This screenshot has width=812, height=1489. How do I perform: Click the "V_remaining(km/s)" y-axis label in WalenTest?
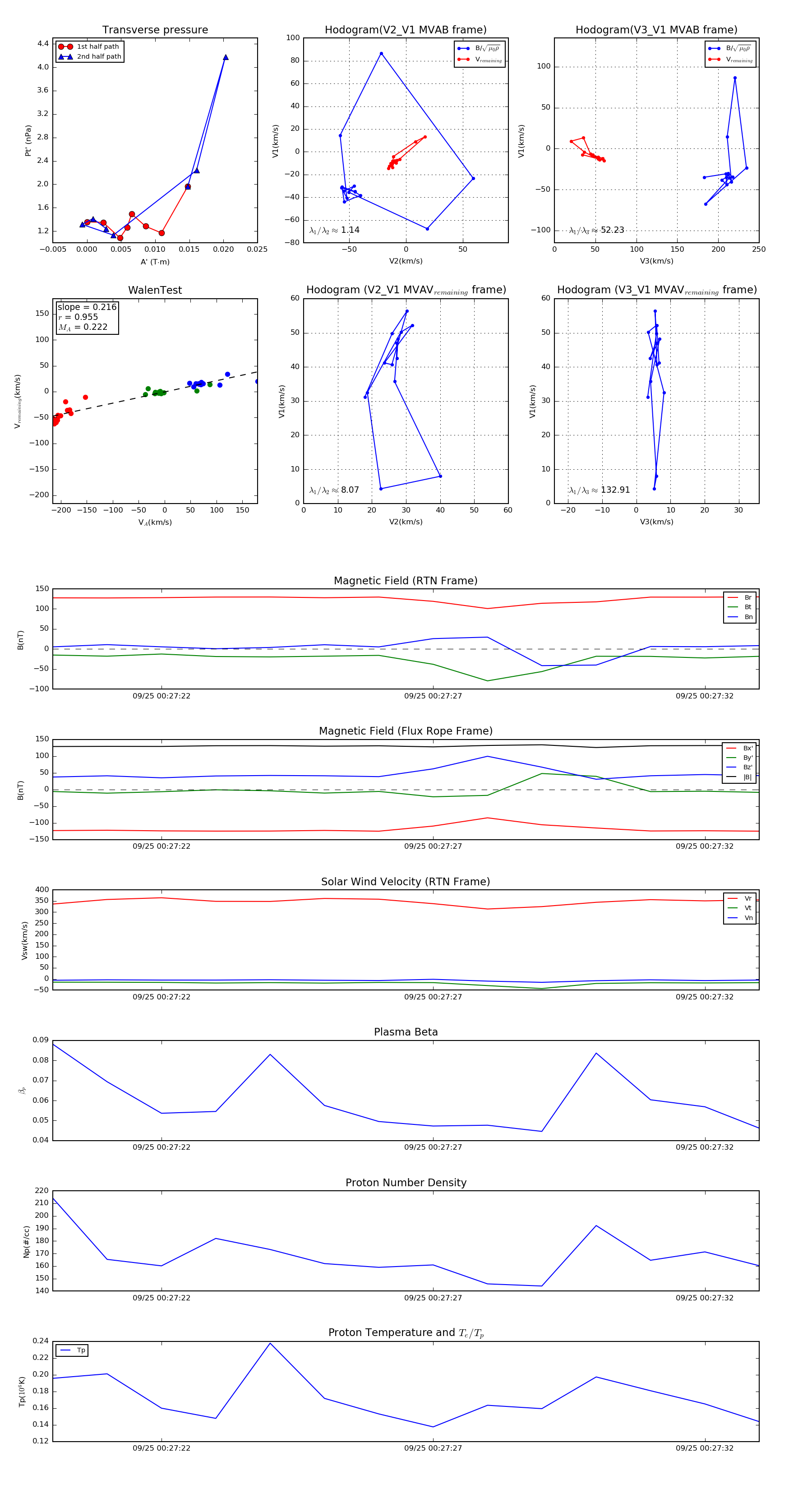click(x=18, y=401)
